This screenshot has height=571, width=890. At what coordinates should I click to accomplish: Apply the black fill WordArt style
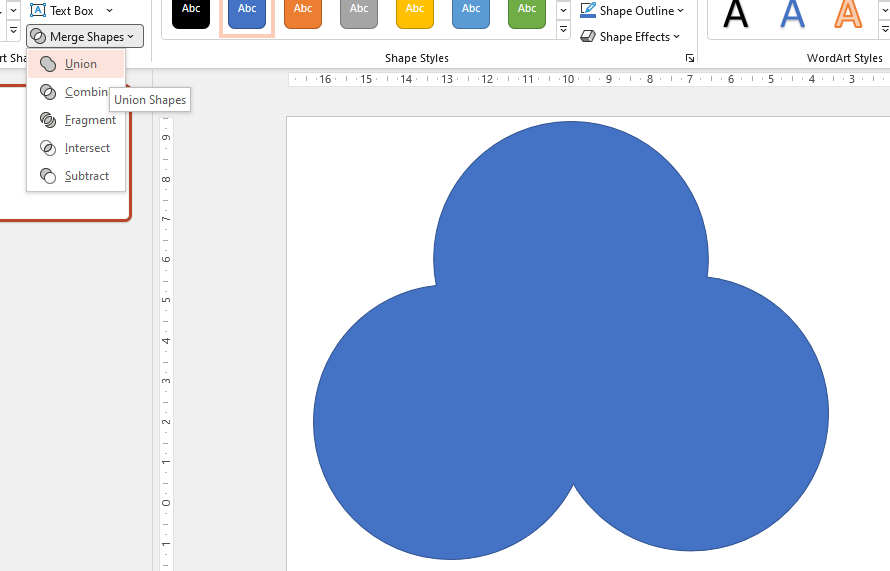click(x=736, y=14)
